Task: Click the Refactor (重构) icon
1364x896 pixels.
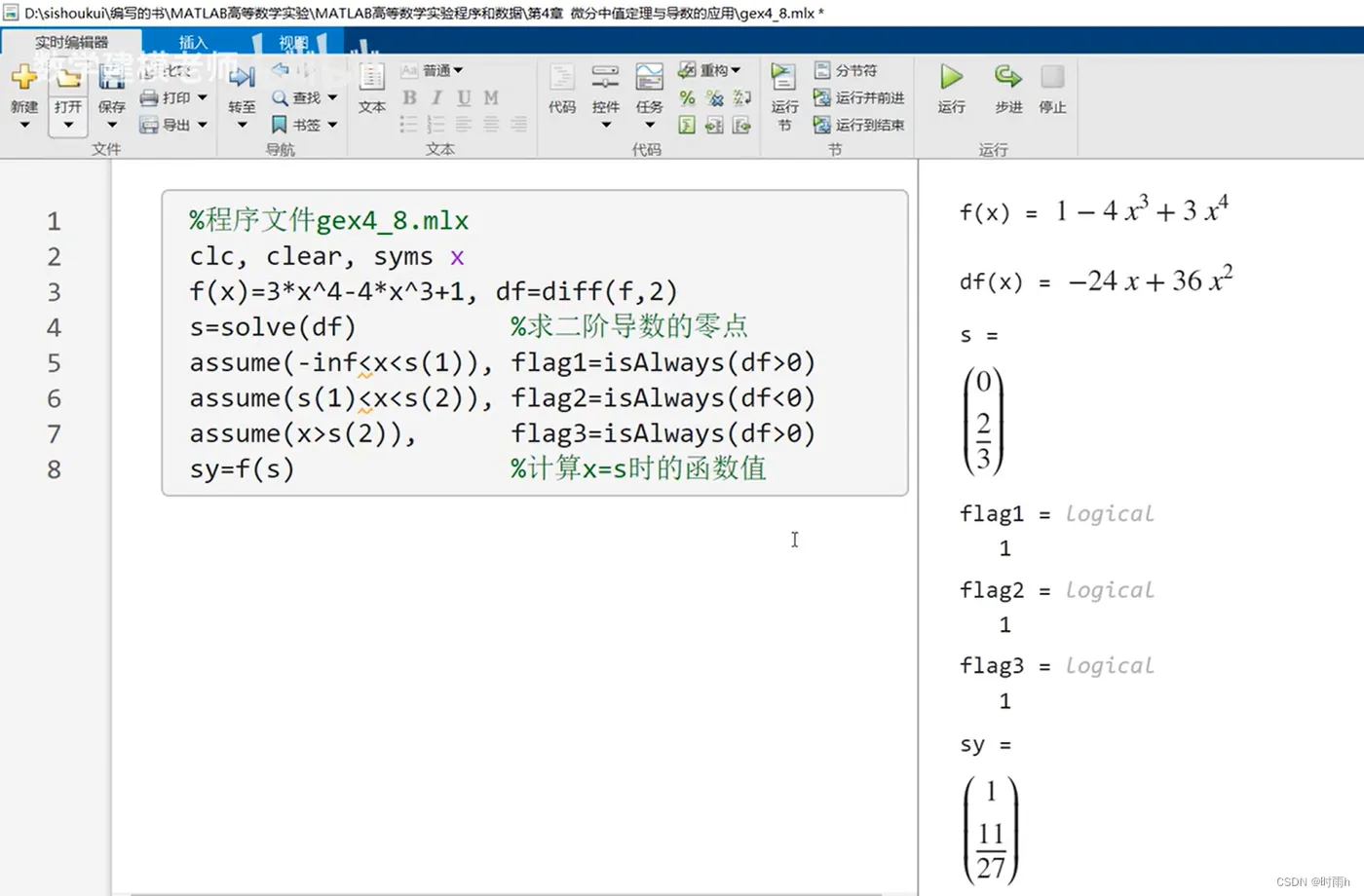Action: [x=687, y=70]
